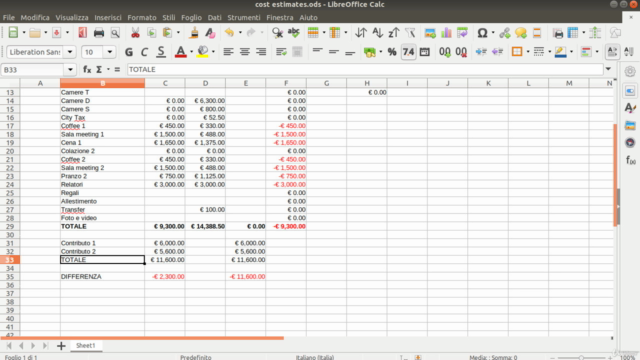This screenshot has width=640, height=360.
Task: Click the Sort descending icon
Action: pos(394,33)
